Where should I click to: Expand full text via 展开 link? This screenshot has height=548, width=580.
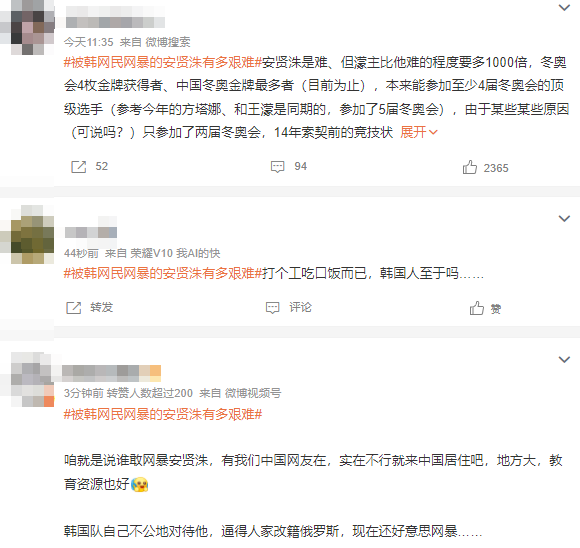tap(419, 132)
